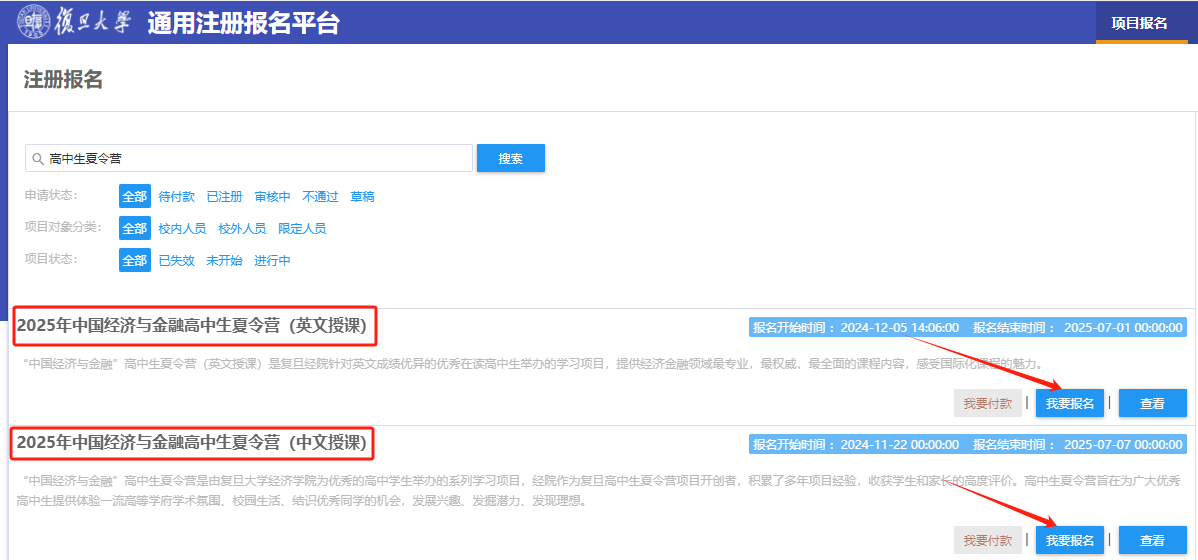Filter project status by 已失效
This screenshot has width=1198, height=560.
(x=176, y=261)
